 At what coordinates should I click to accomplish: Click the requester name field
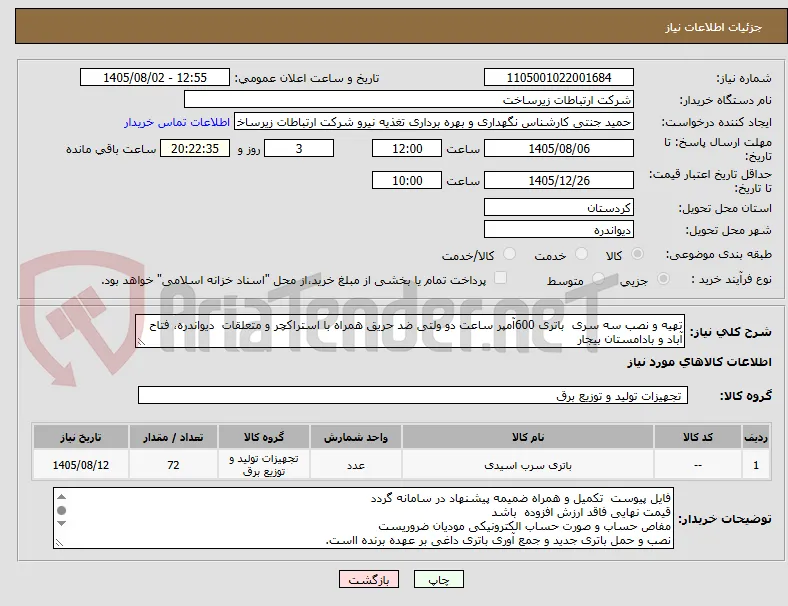tap(434, 122)
